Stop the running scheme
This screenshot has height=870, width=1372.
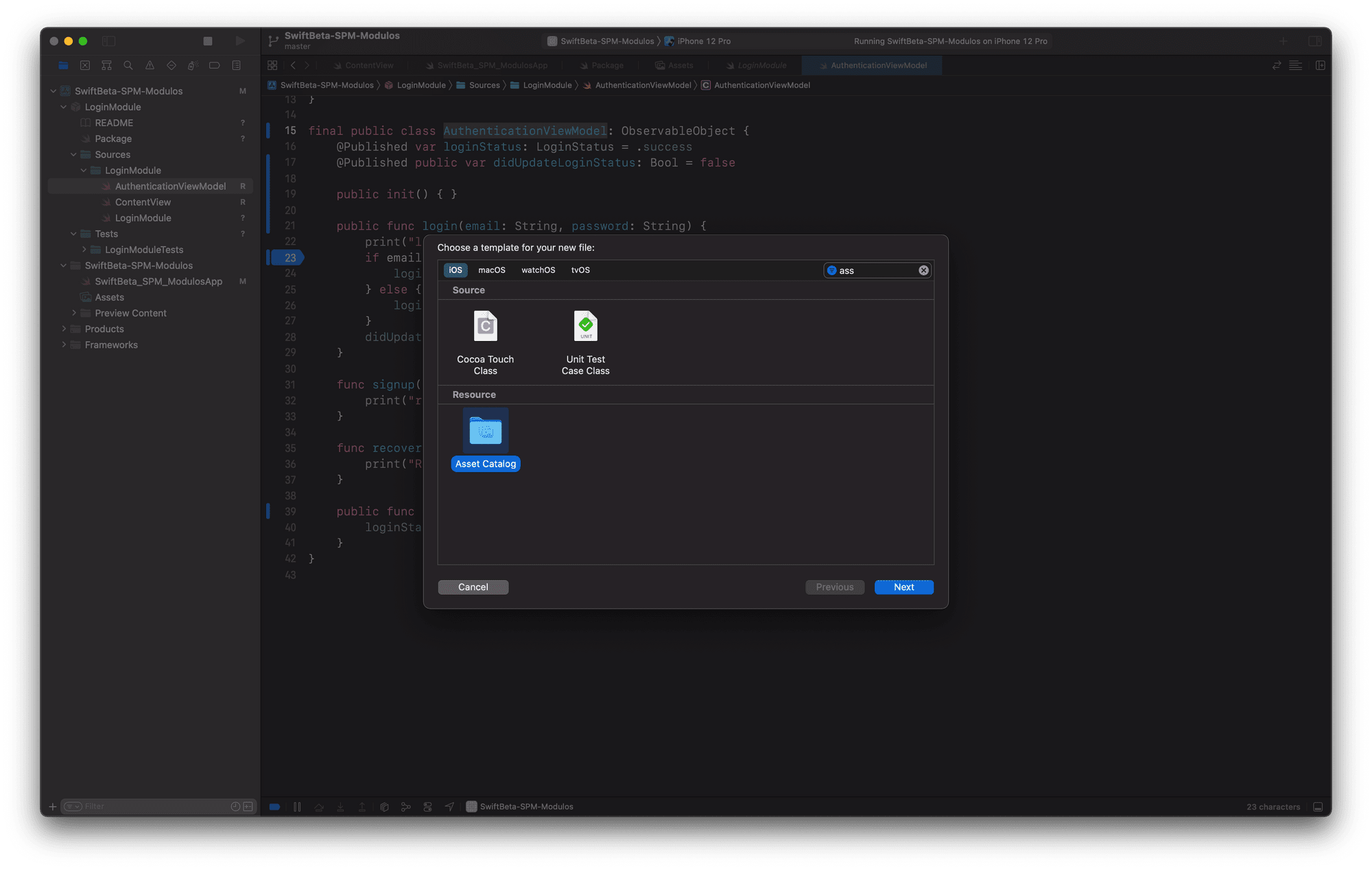(208, 41)
